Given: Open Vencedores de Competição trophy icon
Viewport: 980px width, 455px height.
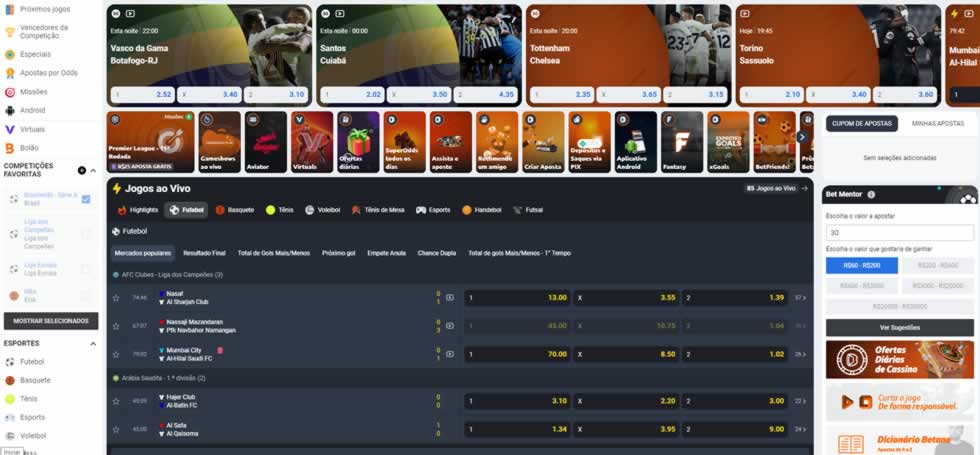Looking at the screenshot, I should 9,32.
